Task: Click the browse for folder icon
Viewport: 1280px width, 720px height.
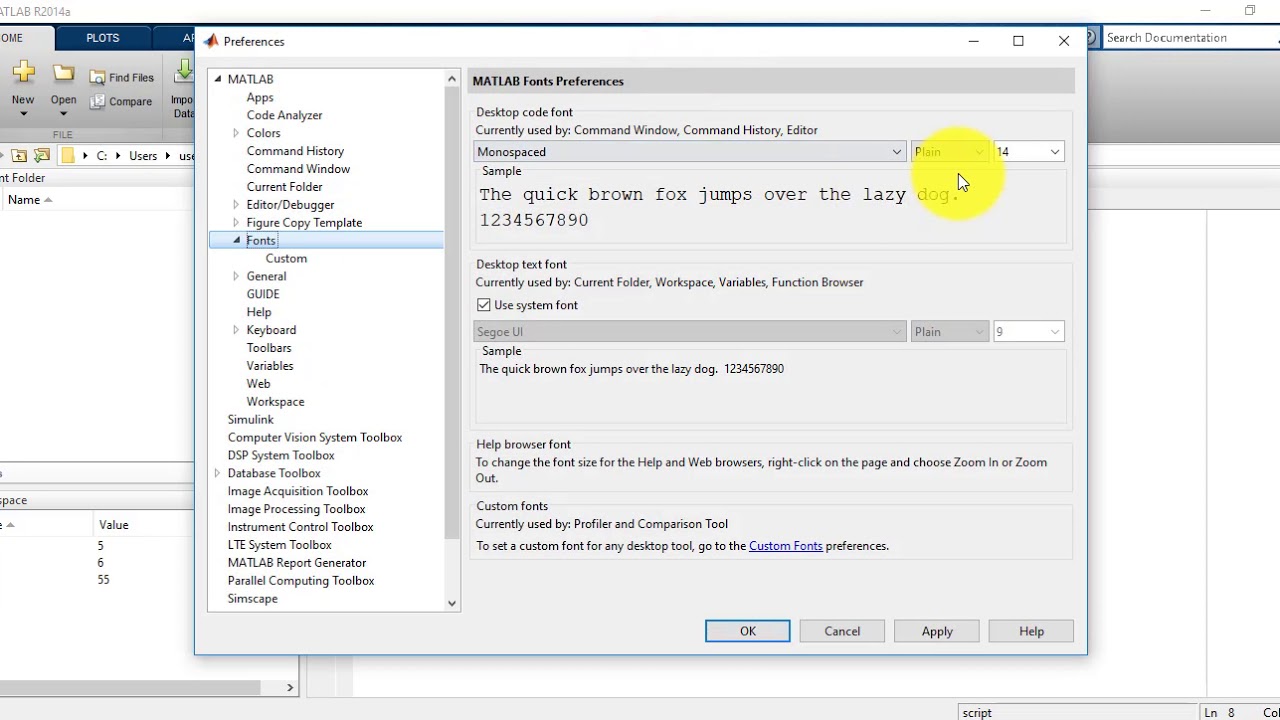Action: click(41, 156)
